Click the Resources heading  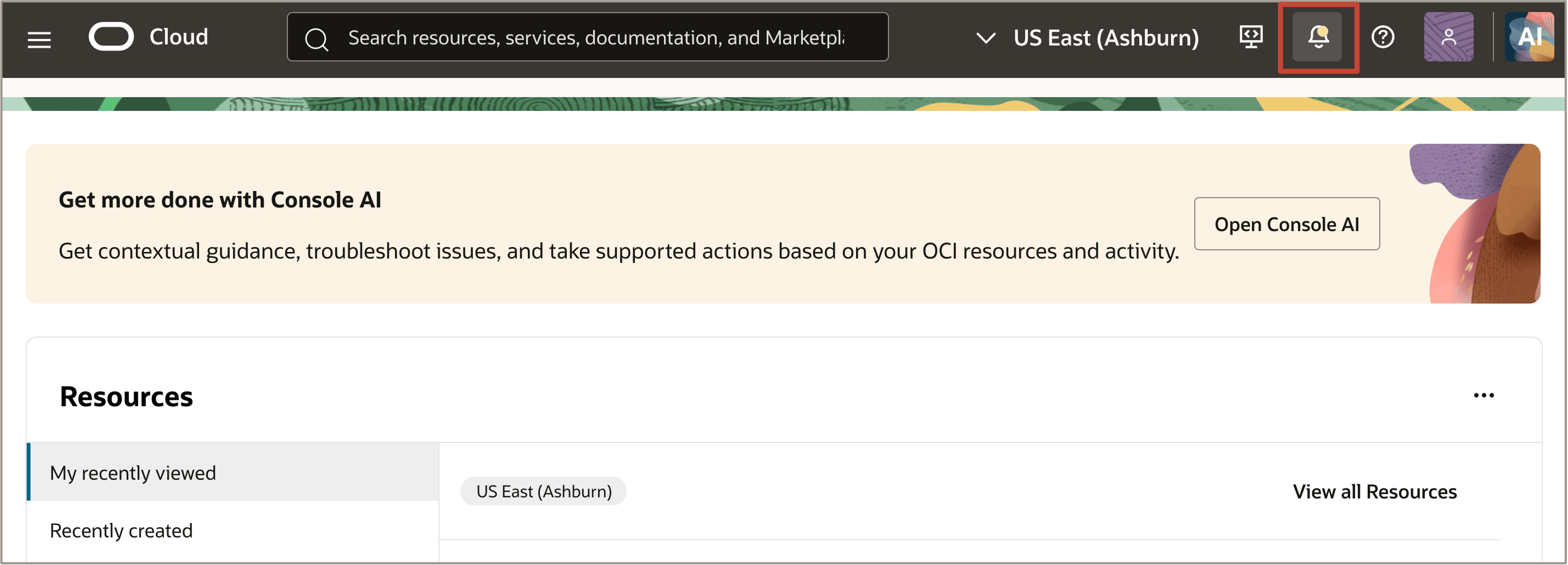126,396
